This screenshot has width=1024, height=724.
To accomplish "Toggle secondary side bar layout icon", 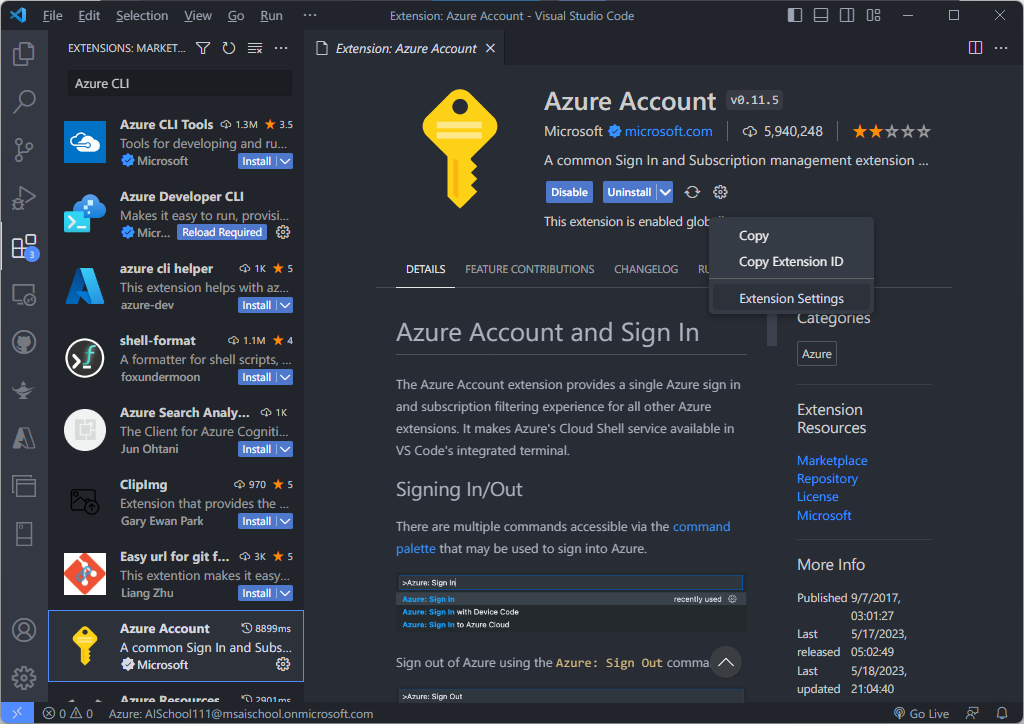I will [x=847, y=15].
